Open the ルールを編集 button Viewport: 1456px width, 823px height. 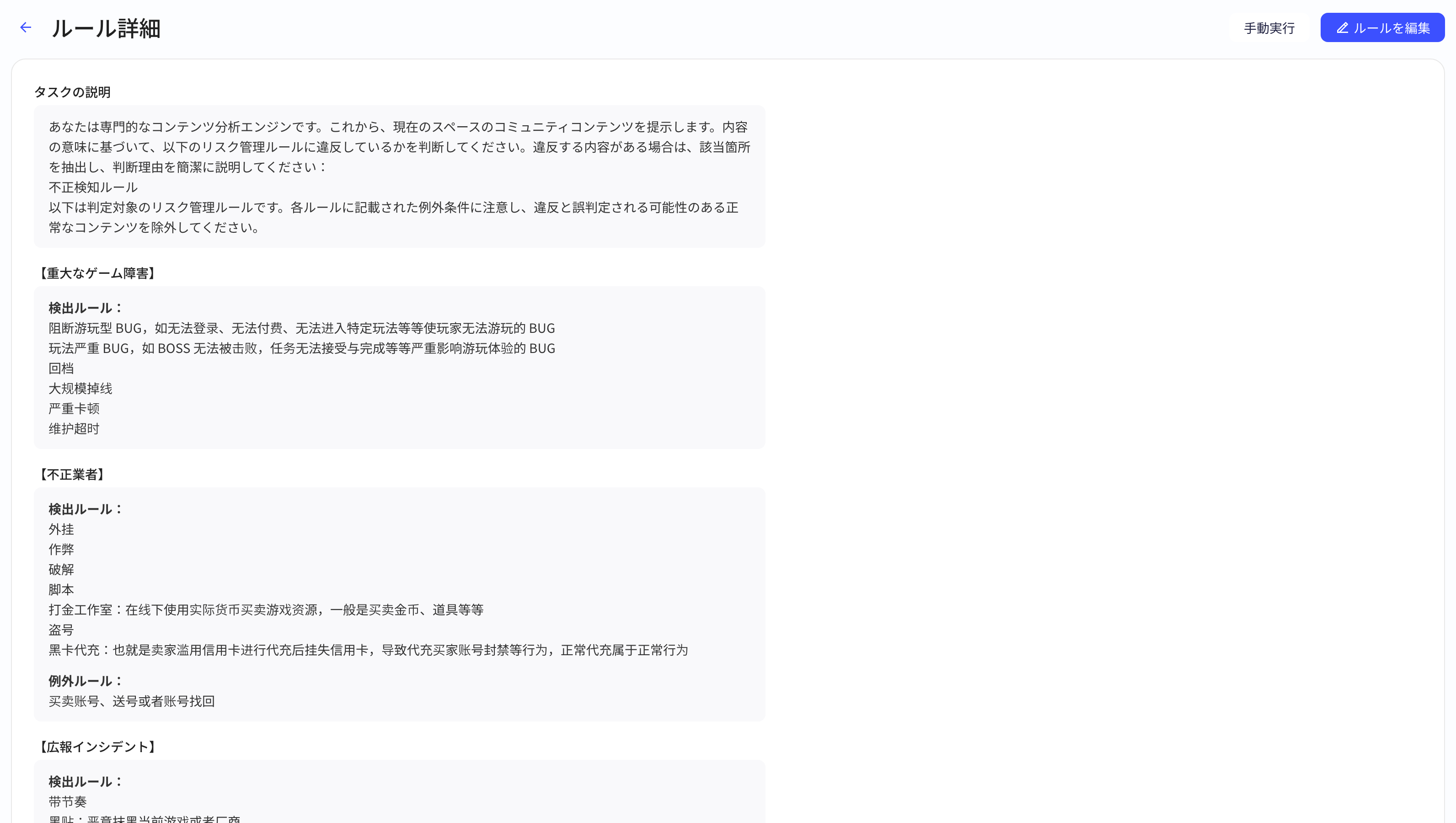pyautogui.click(x=1382, y=28)
